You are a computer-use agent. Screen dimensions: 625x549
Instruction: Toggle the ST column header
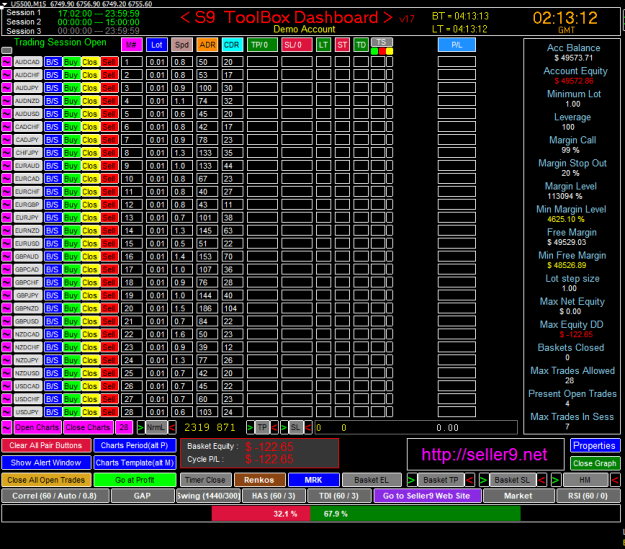pos(342,45)
